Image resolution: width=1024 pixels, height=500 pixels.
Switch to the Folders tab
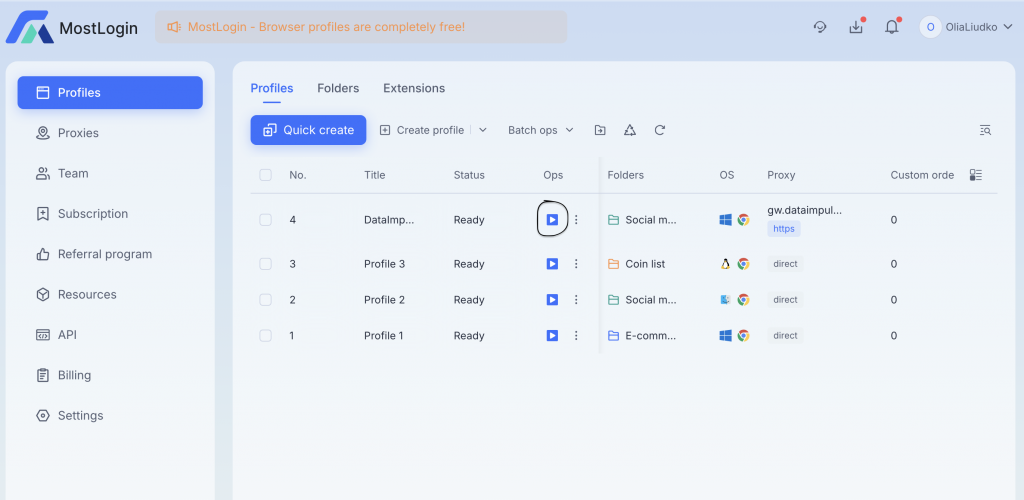click(x=338, y=88)
